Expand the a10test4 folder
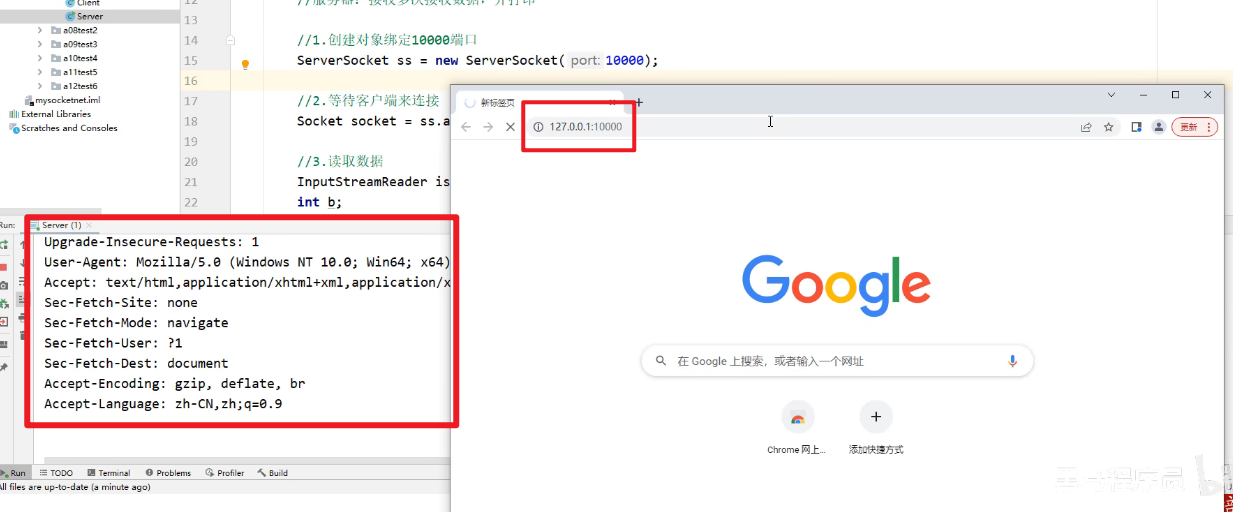Screen dimensions: 1233x512 pyautogui.click(x=40, y=58)
